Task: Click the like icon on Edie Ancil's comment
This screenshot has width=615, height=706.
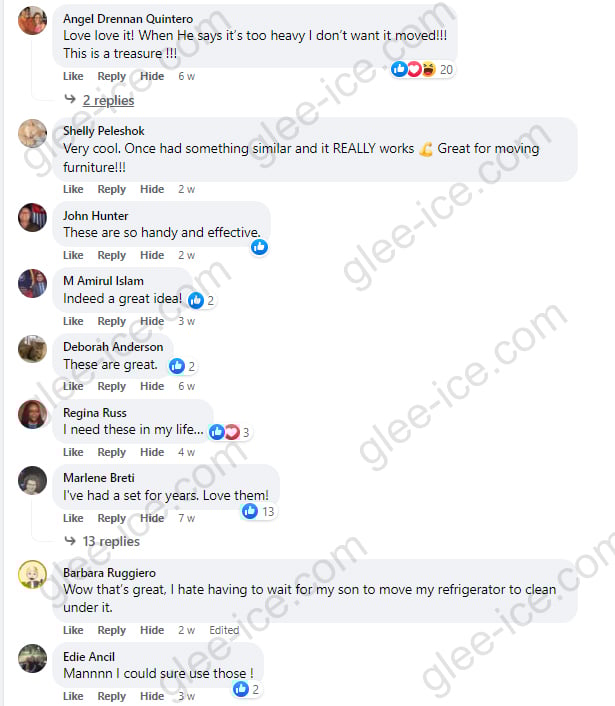Action: pos(241,689)
